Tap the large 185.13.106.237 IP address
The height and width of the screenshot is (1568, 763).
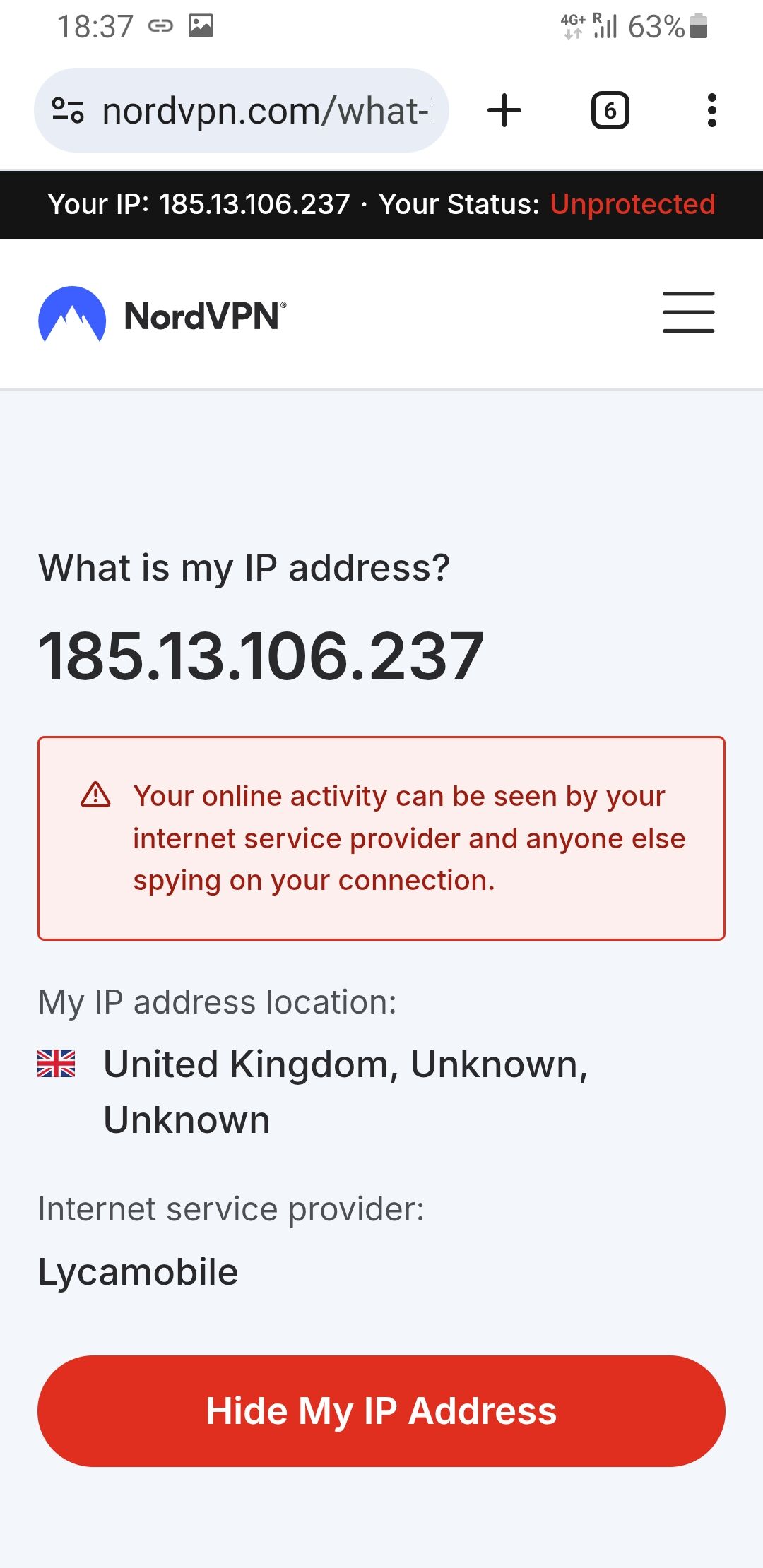(261, 657)
